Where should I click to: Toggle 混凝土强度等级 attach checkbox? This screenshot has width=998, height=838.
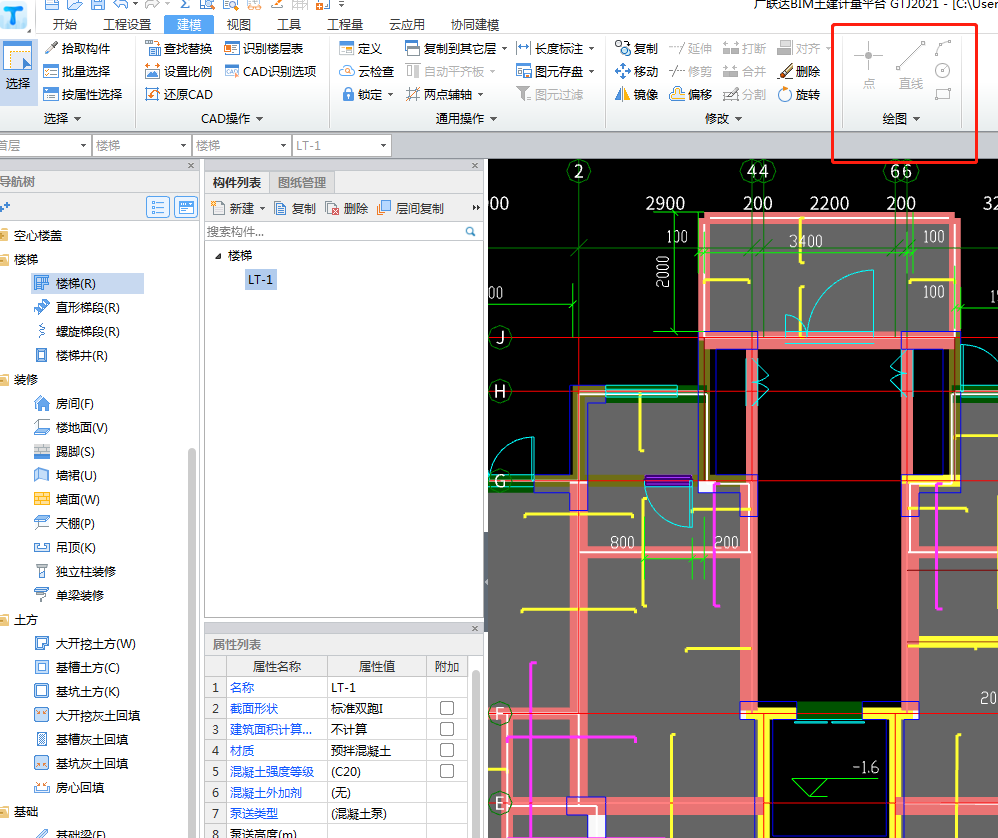coord(447,771)
